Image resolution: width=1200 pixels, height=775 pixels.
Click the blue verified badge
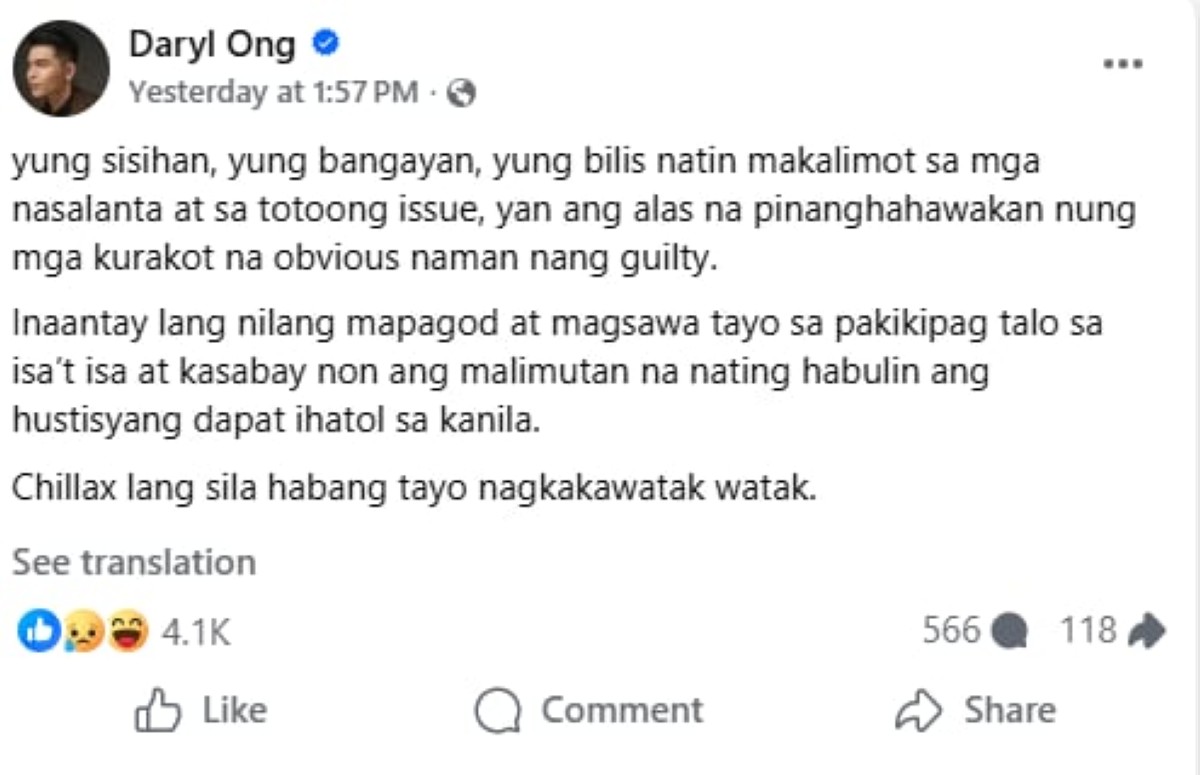click(x=326, y=43)
